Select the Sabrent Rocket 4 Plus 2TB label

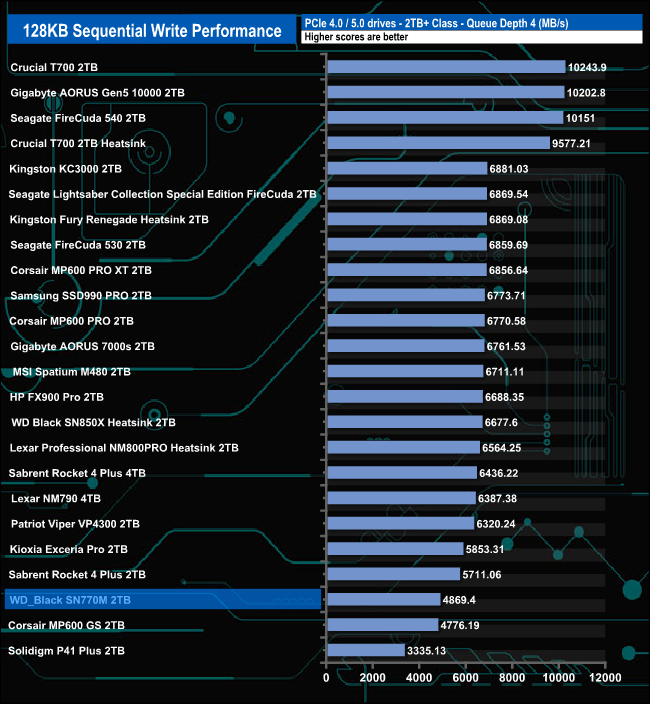(x=77, y=575)
